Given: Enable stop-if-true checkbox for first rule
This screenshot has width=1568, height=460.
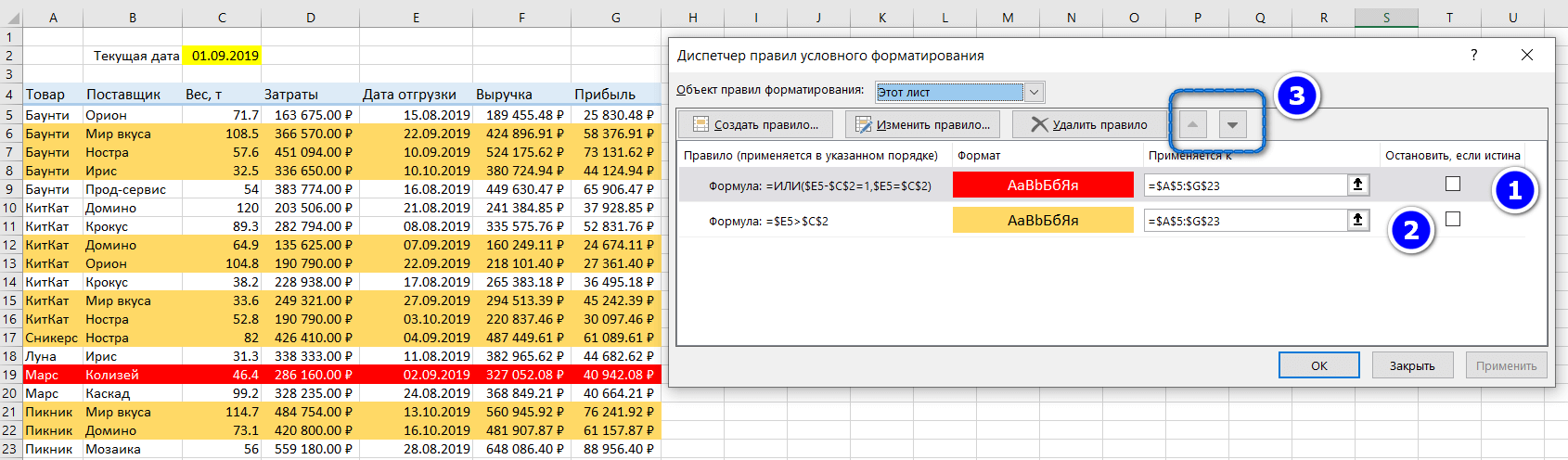Looking at the screenshot, I should [x=1453, y=184].
